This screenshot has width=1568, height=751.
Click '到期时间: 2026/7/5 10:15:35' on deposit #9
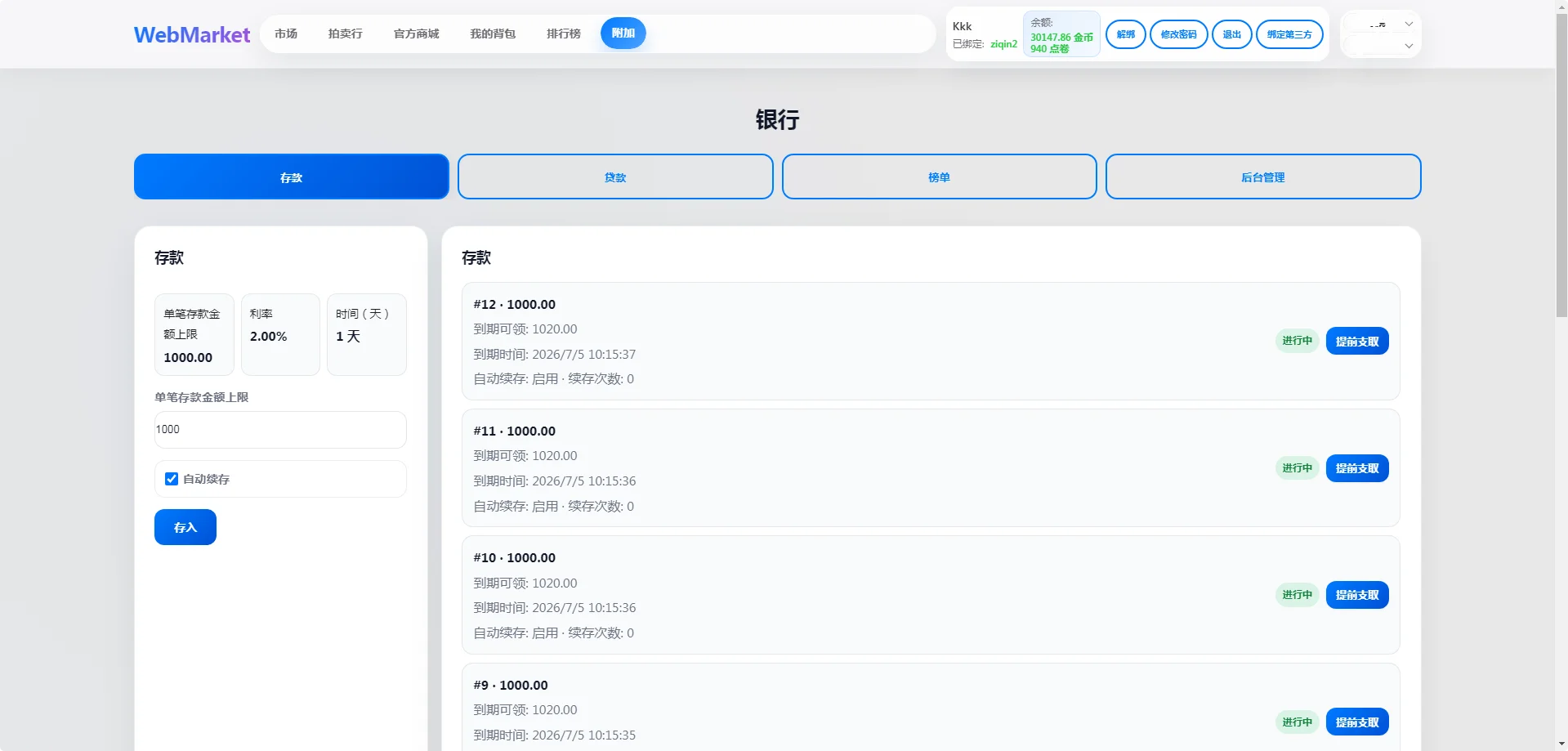pyautogui.click(x=555, y=735)
